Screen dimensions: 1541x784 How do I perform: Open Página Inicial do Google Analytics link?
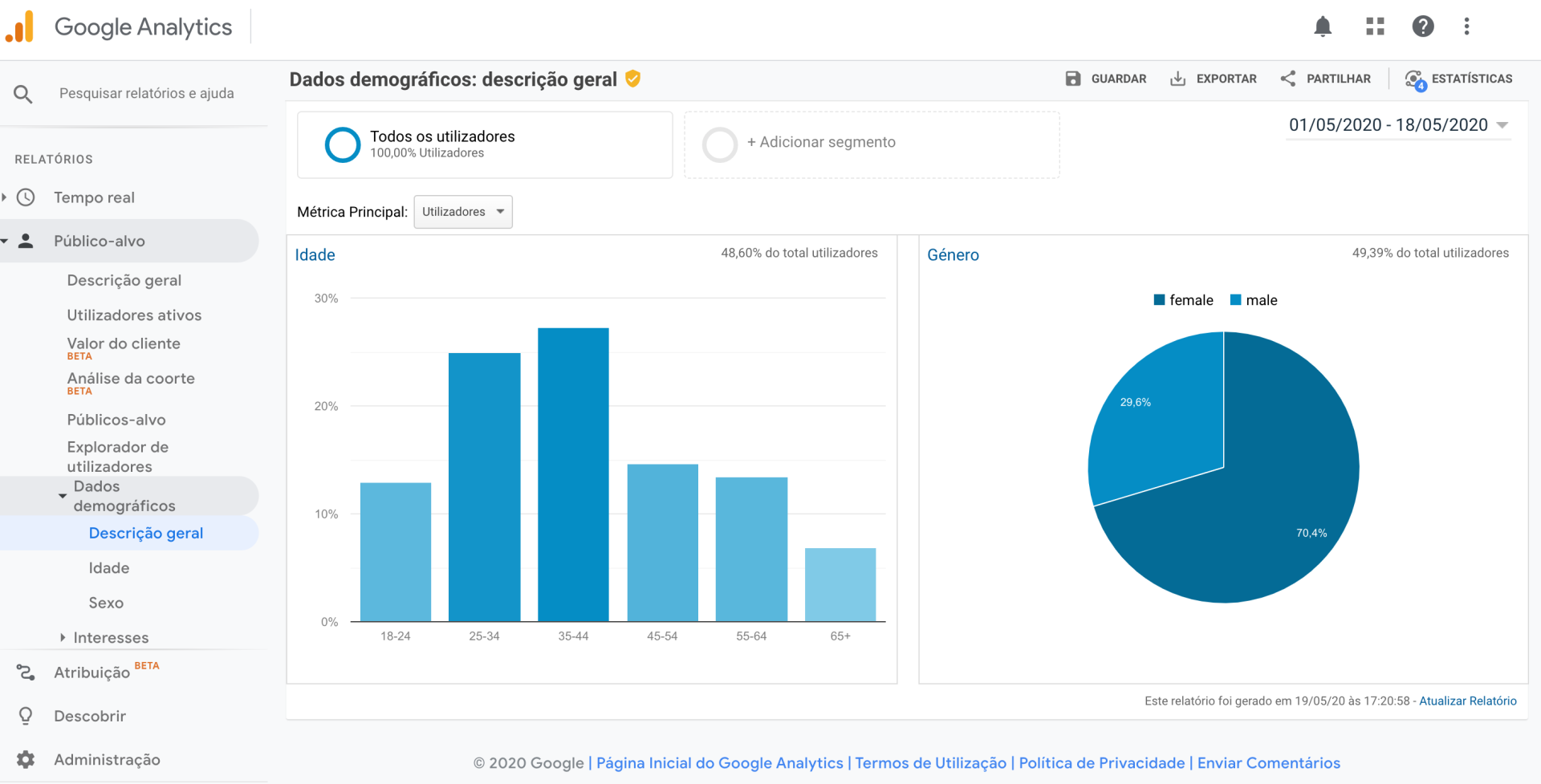coord(720,763)
